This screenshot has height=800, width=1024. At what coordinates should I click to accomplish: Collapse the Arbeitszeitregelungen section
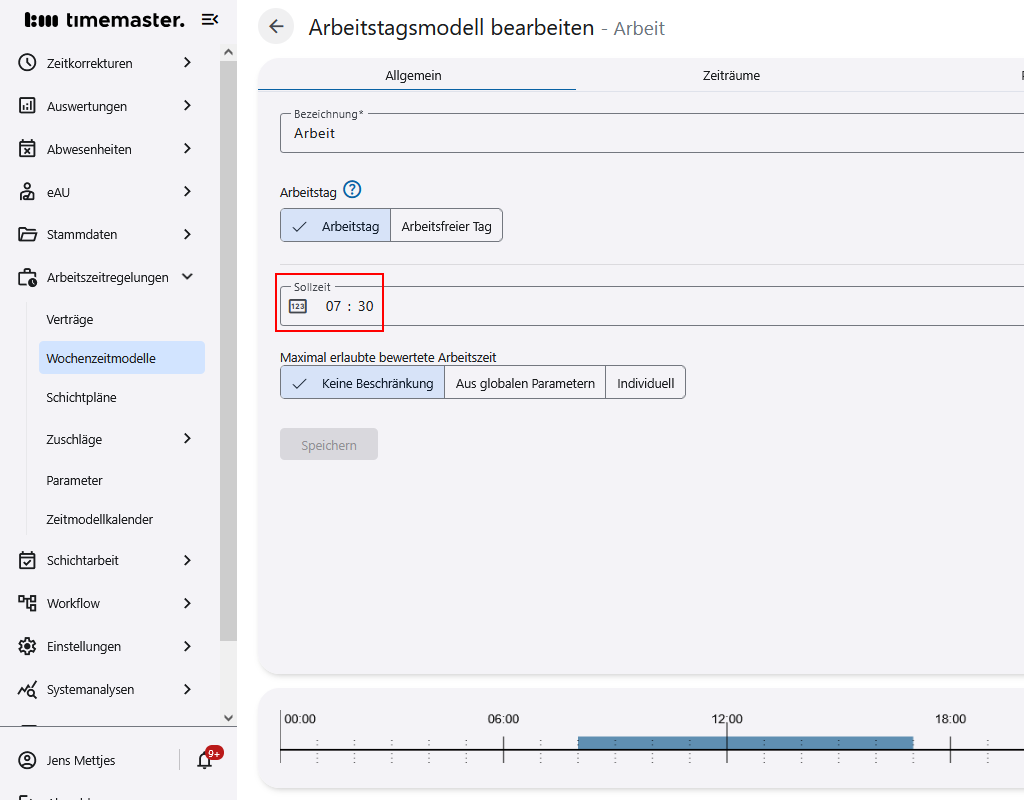click(187, 277)
